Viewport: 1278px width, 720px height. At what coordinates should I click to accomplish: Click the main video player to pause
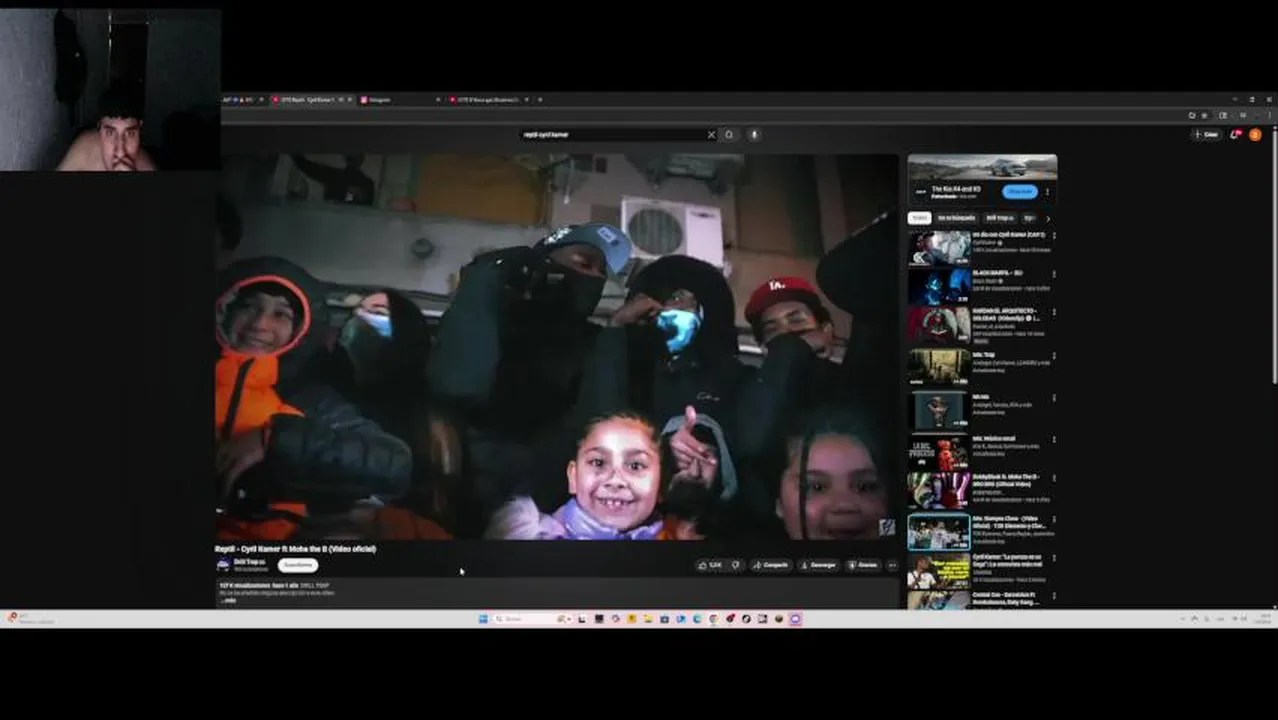(x=557, y=346)
